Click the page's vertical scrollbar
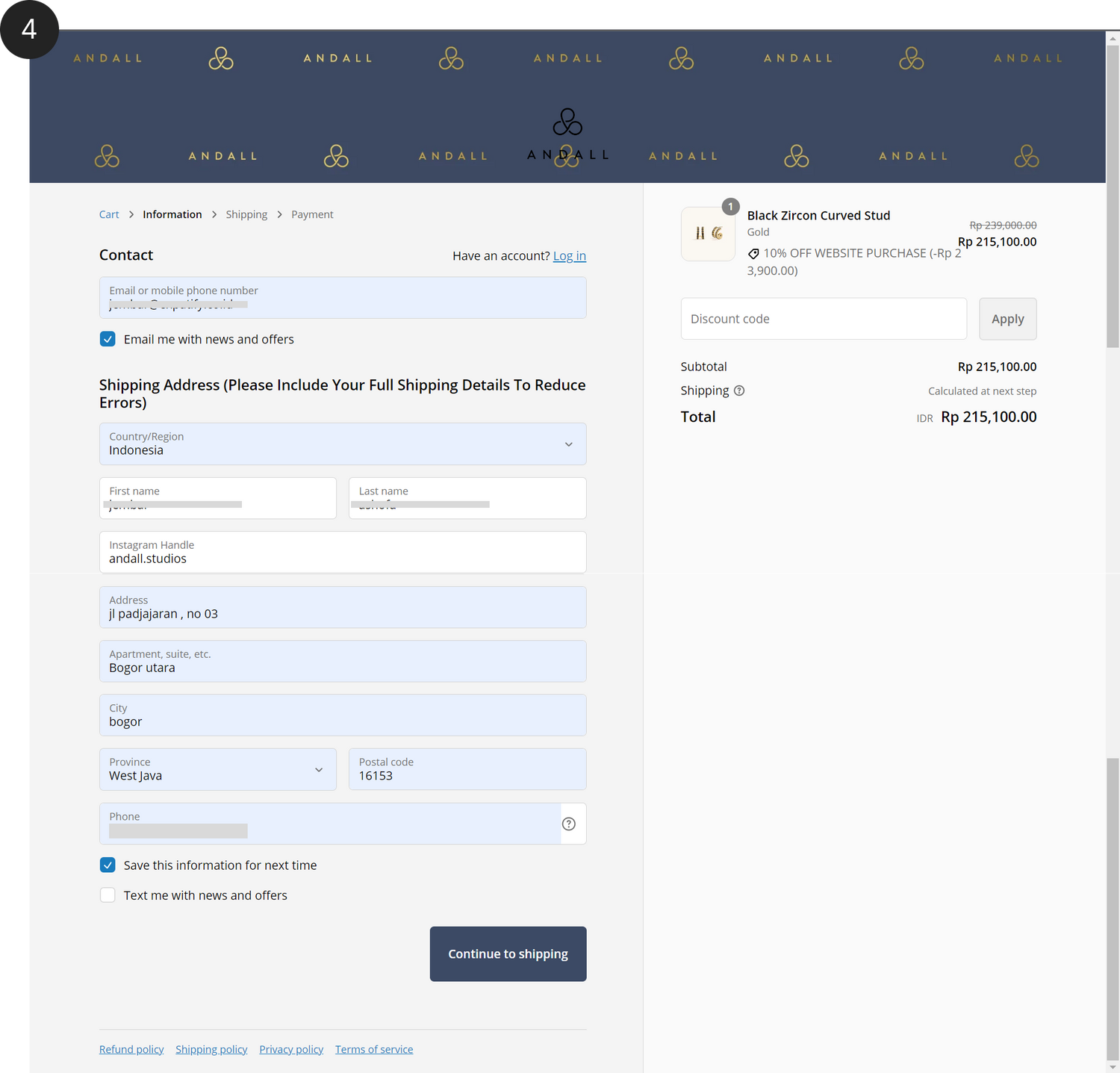Screen dimensions: 1120x1073 click(x=1113, y=523)
